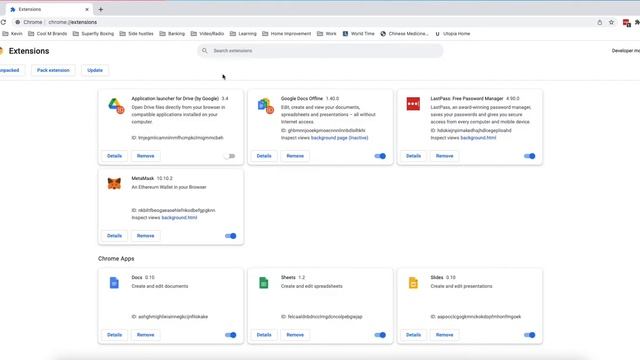
Task: Open the Cool M Brands bookmark folder
Action: pos(47,33)
